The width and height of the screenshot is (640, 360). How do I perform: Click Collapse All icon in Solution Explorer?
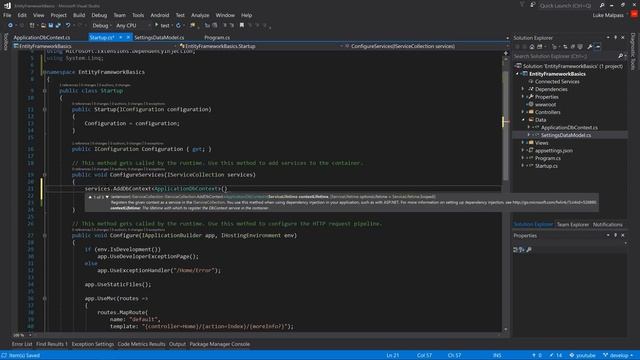click(x=573, y=47)
